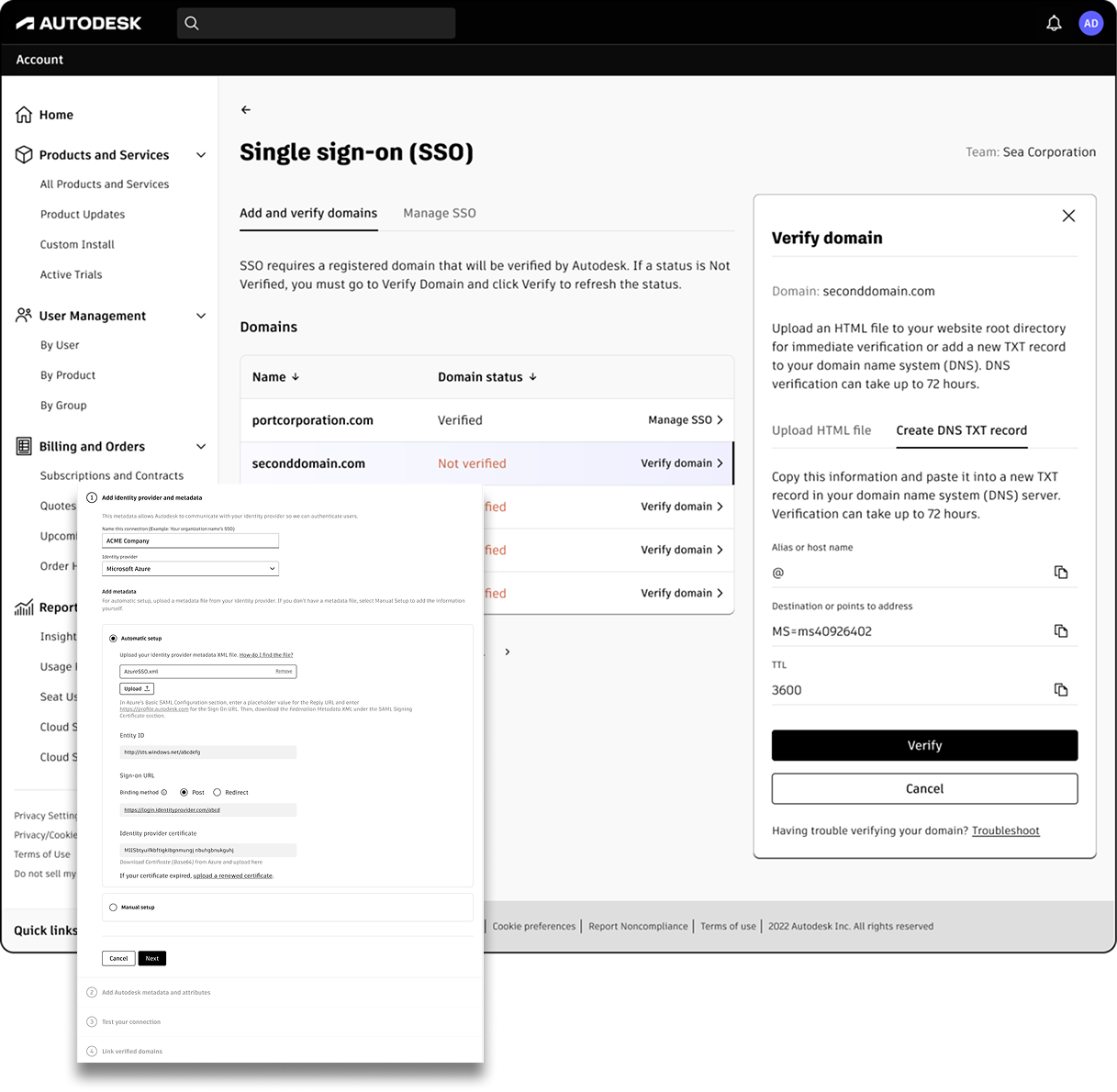The image size is (1117, 1092).
Task: Remove the AzureSSO.xml file
Action: tap(284, 672)
